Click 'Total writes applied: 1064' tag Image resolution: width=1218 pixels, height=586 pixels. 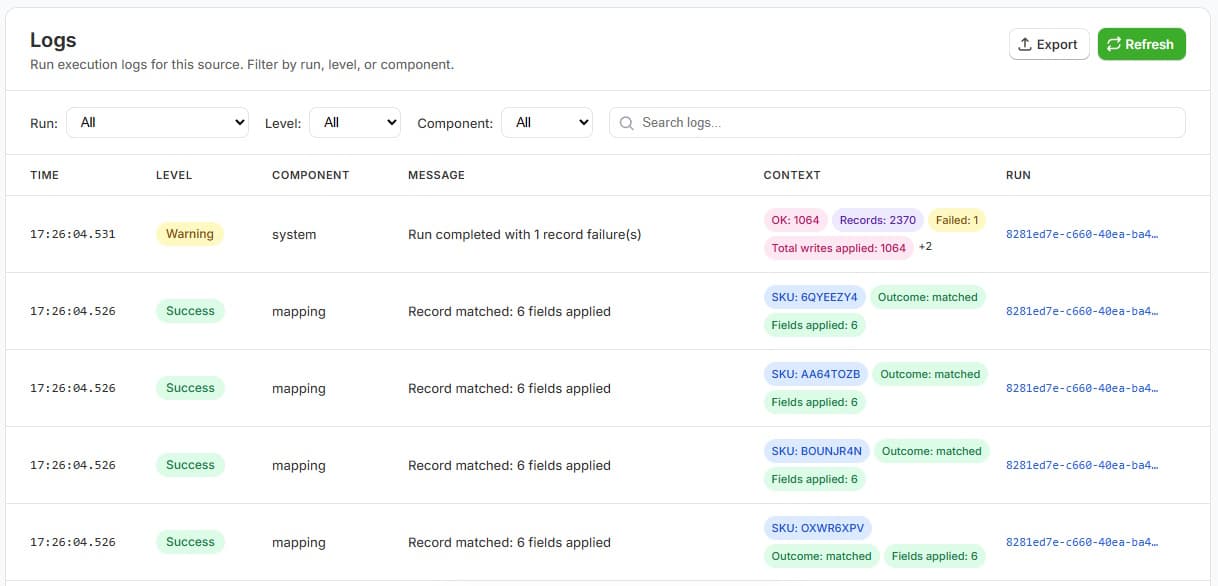pos(838,248)
